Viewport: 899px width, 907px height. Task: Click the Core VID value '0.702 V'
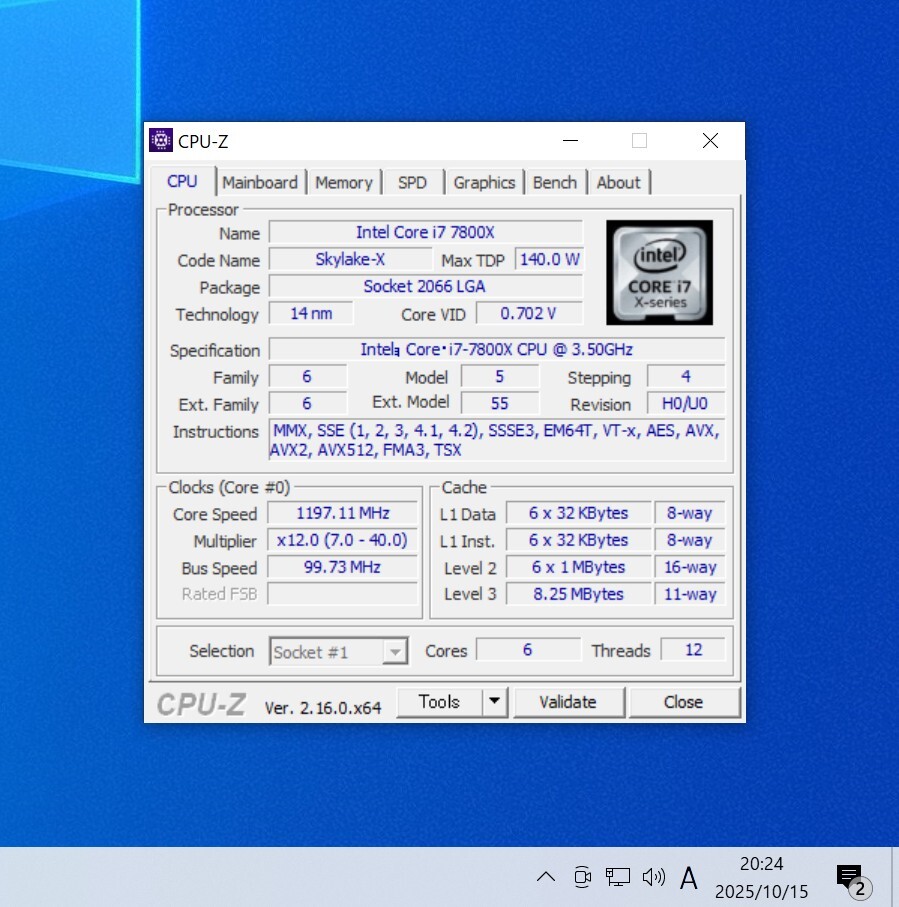pos(529,314)
